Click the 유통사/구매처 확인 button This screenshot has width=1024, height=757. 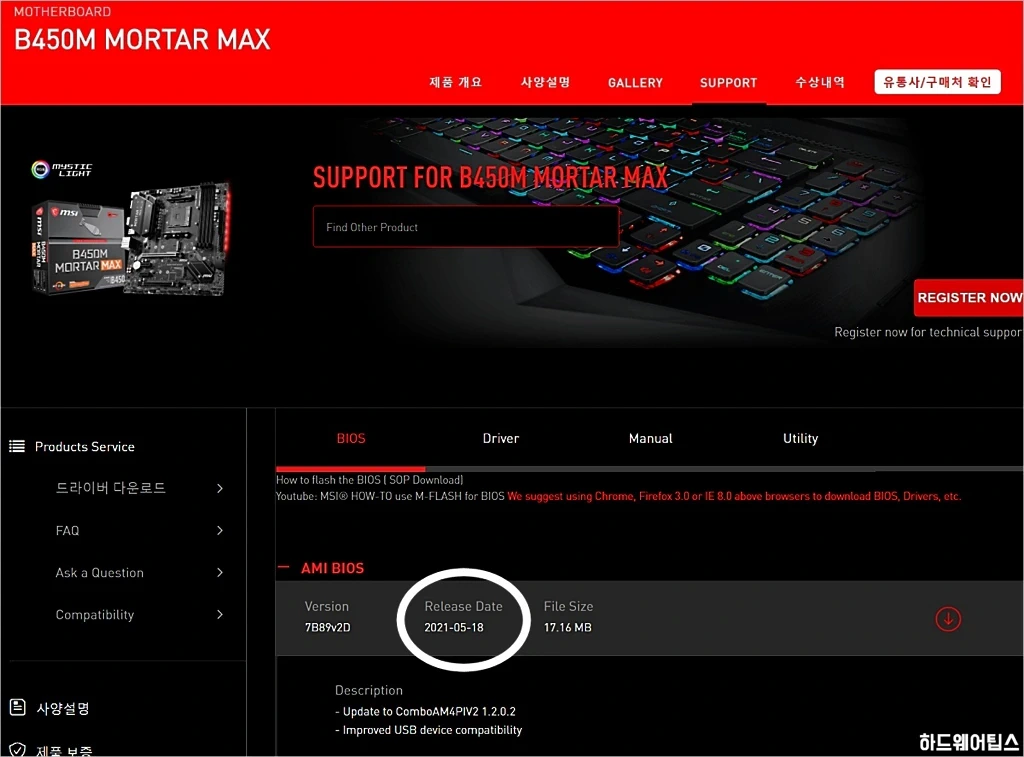(935, 82)
